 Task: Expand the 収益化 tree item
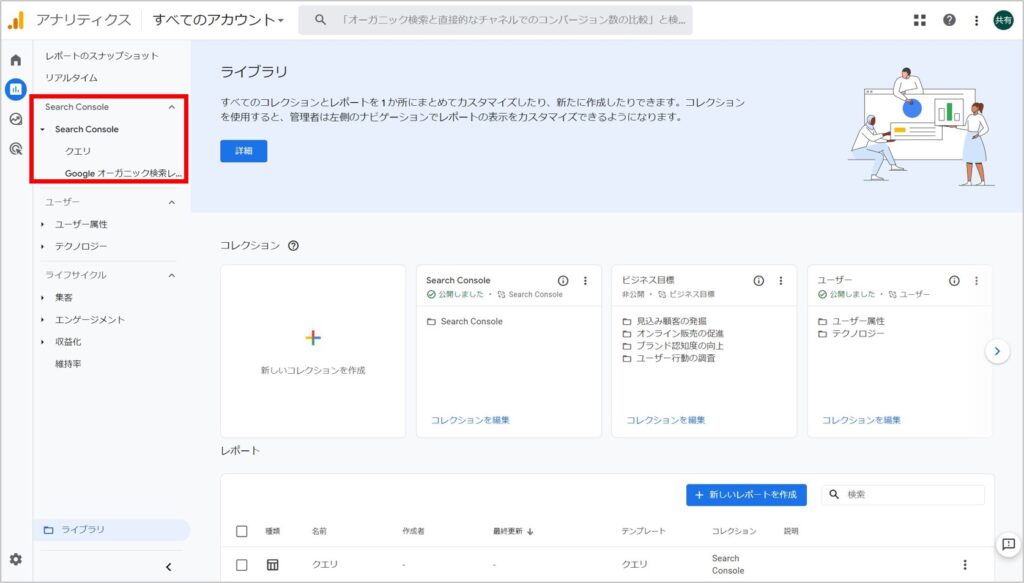click(42, 342)
